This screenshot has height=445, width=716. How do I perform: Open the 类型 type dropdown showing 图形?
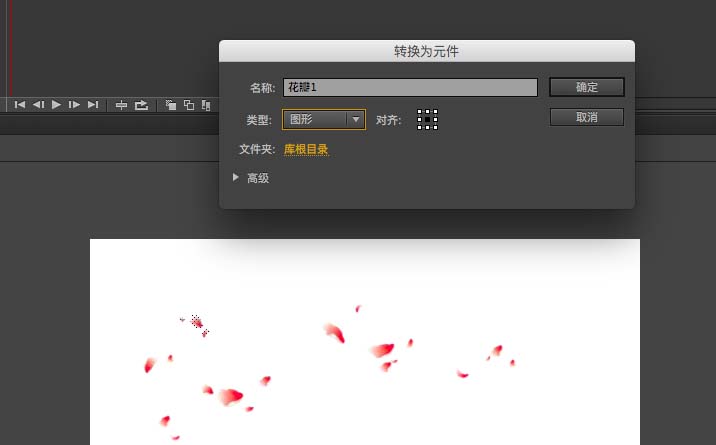(324, 120)
